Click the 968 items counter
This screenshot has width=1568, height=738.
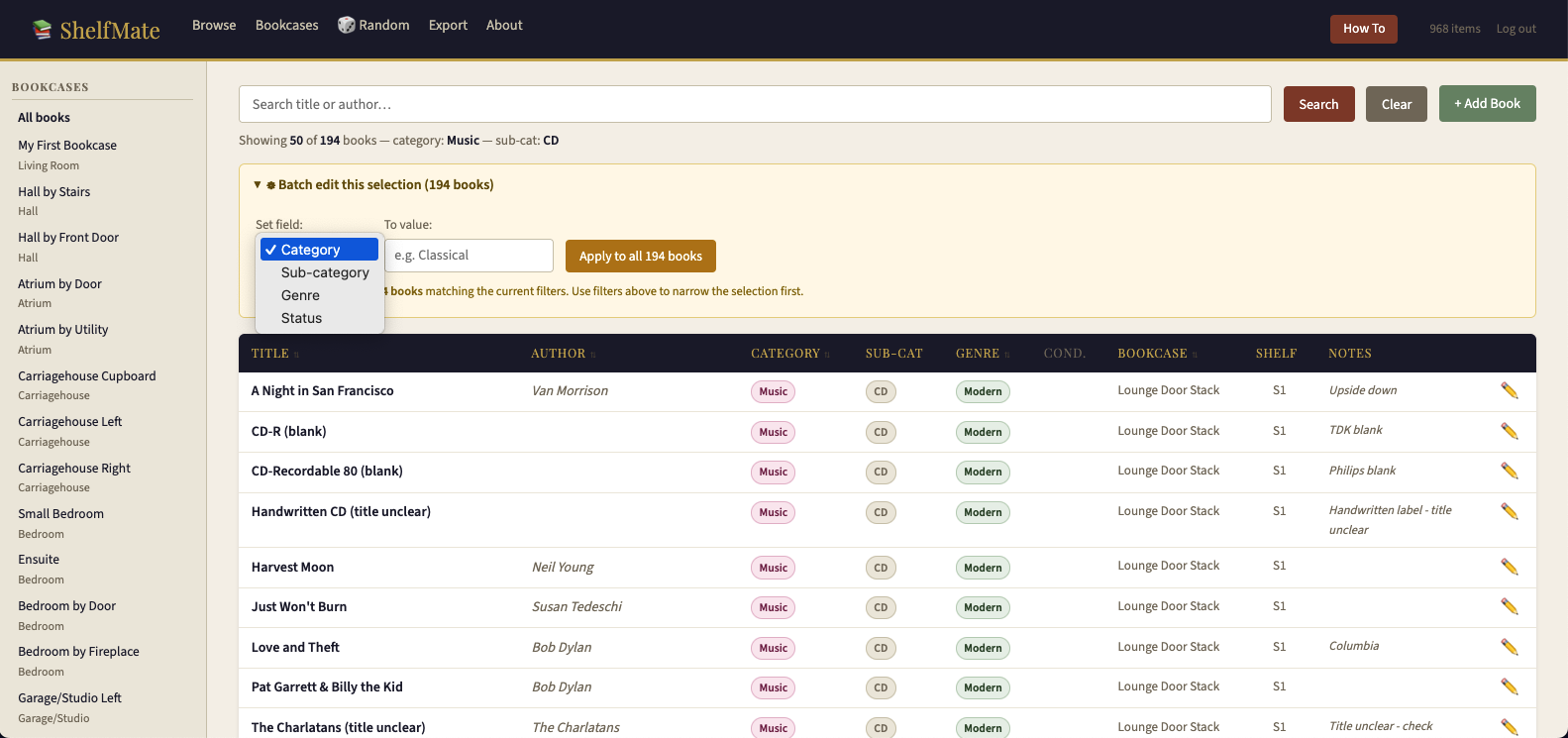[1454, 29]
